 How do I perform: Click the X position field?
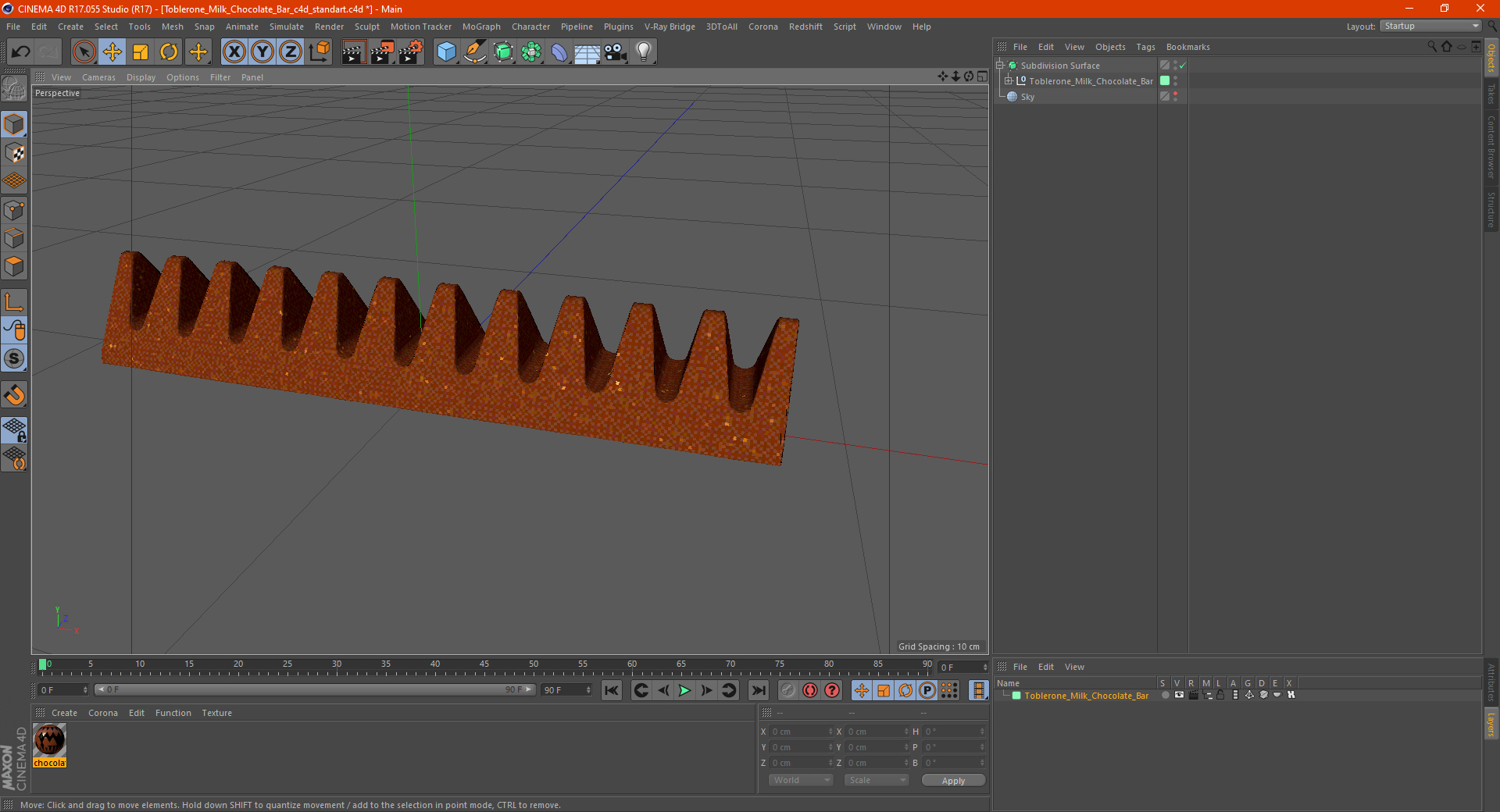tap(802, 732)
